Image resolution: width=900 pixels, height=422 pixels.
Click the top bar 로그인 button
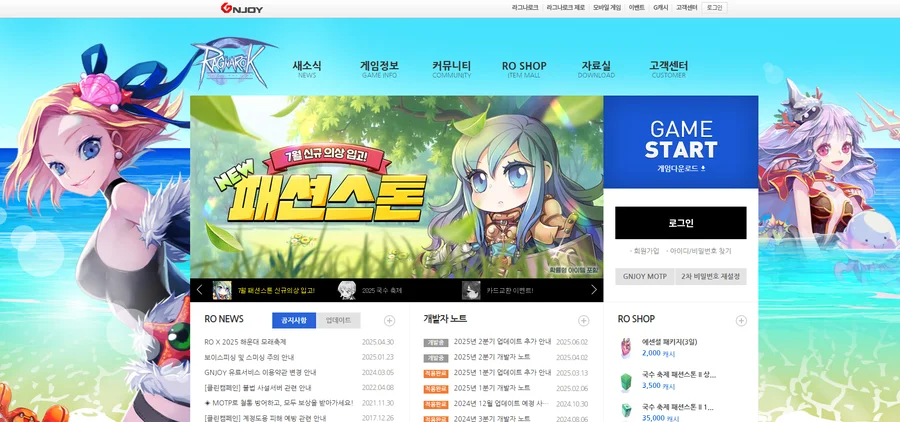(715, 8)
